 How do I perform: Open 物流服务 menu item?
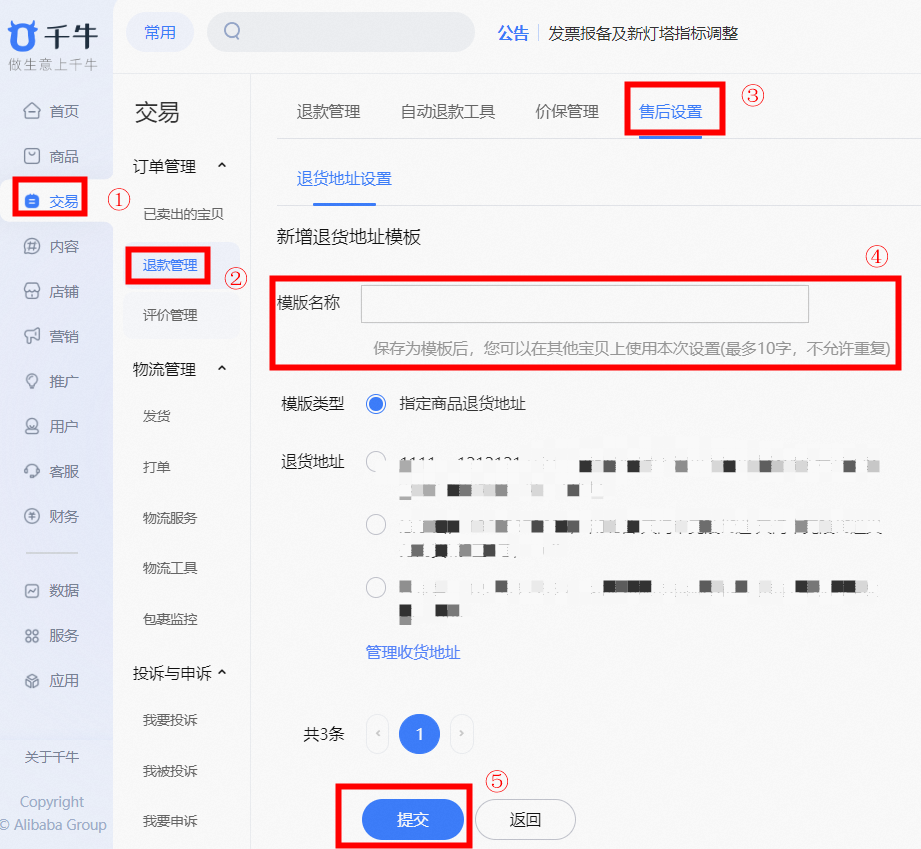coord(170,518)
